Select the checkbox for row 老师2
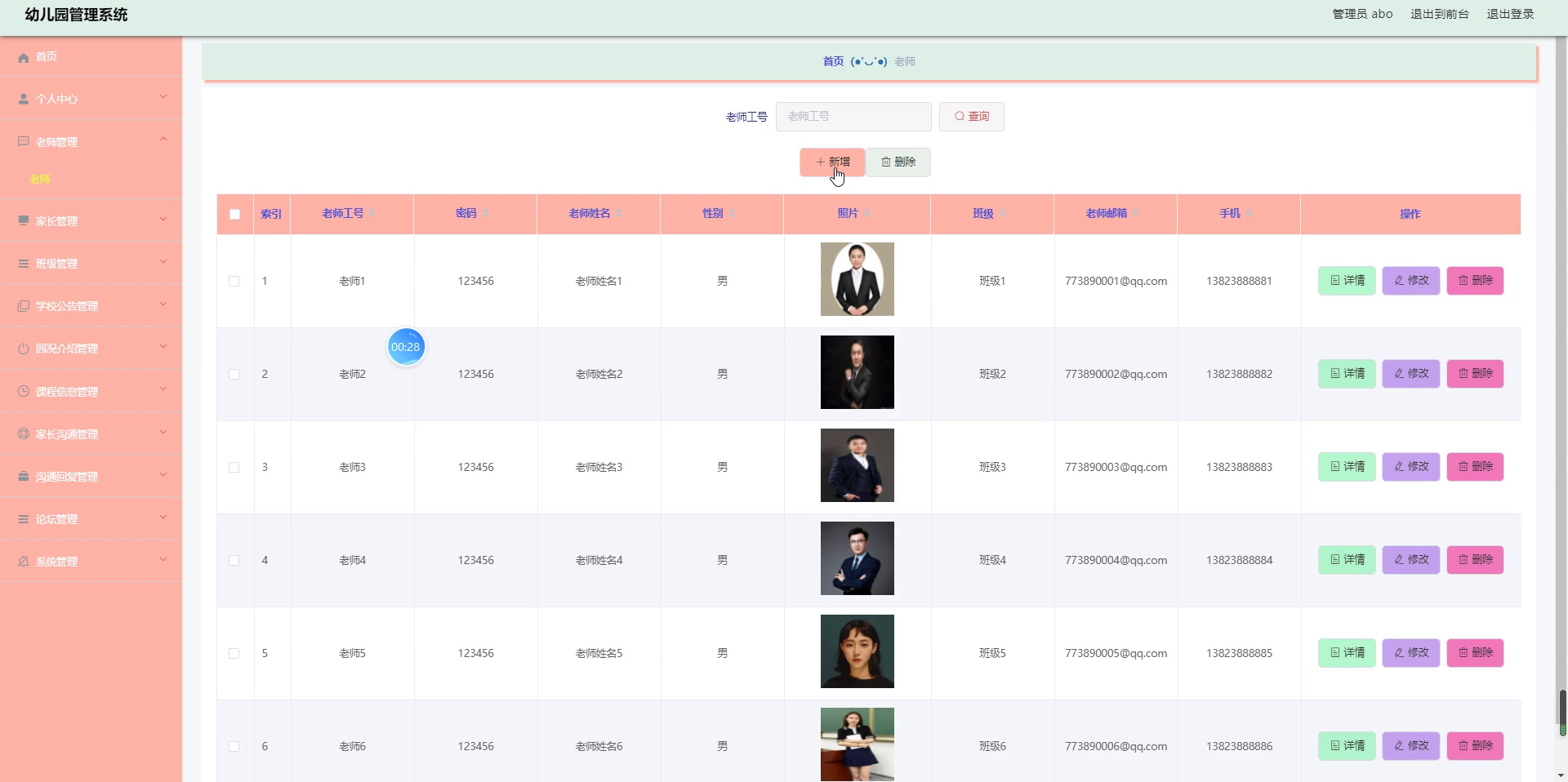The height and width of the screenshot is (782, 1568). click(x=234, y=374)
